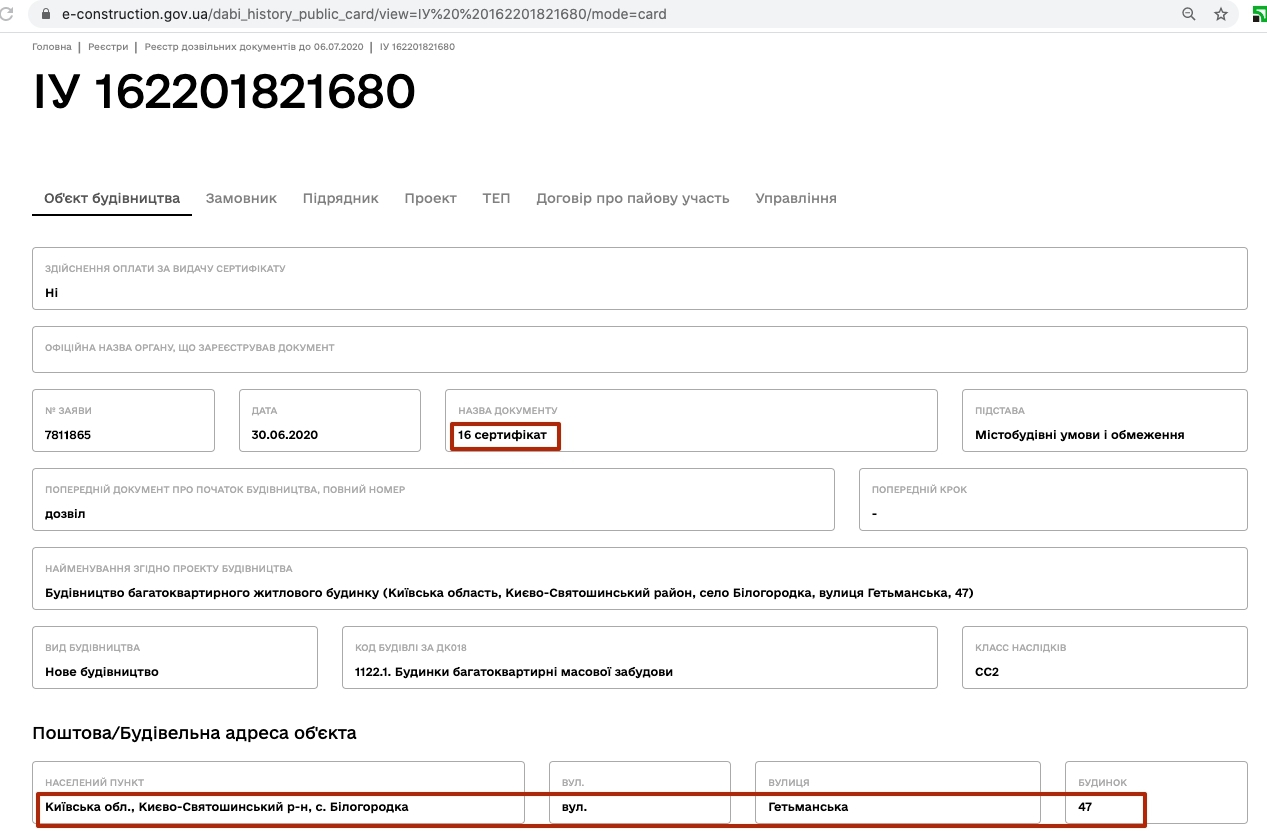
Task: Click the value дозвіл
Action: [66, 514]
